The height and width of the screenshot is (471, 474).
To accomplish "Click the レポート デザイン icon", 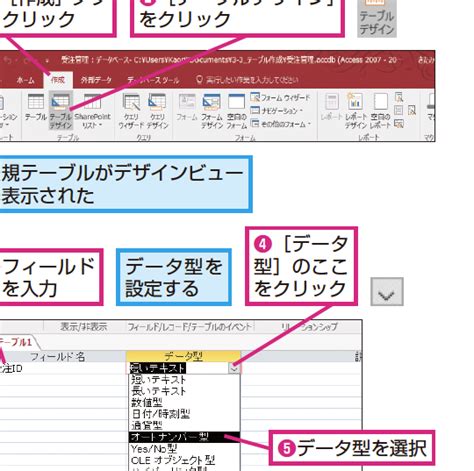I will [355, 111].
